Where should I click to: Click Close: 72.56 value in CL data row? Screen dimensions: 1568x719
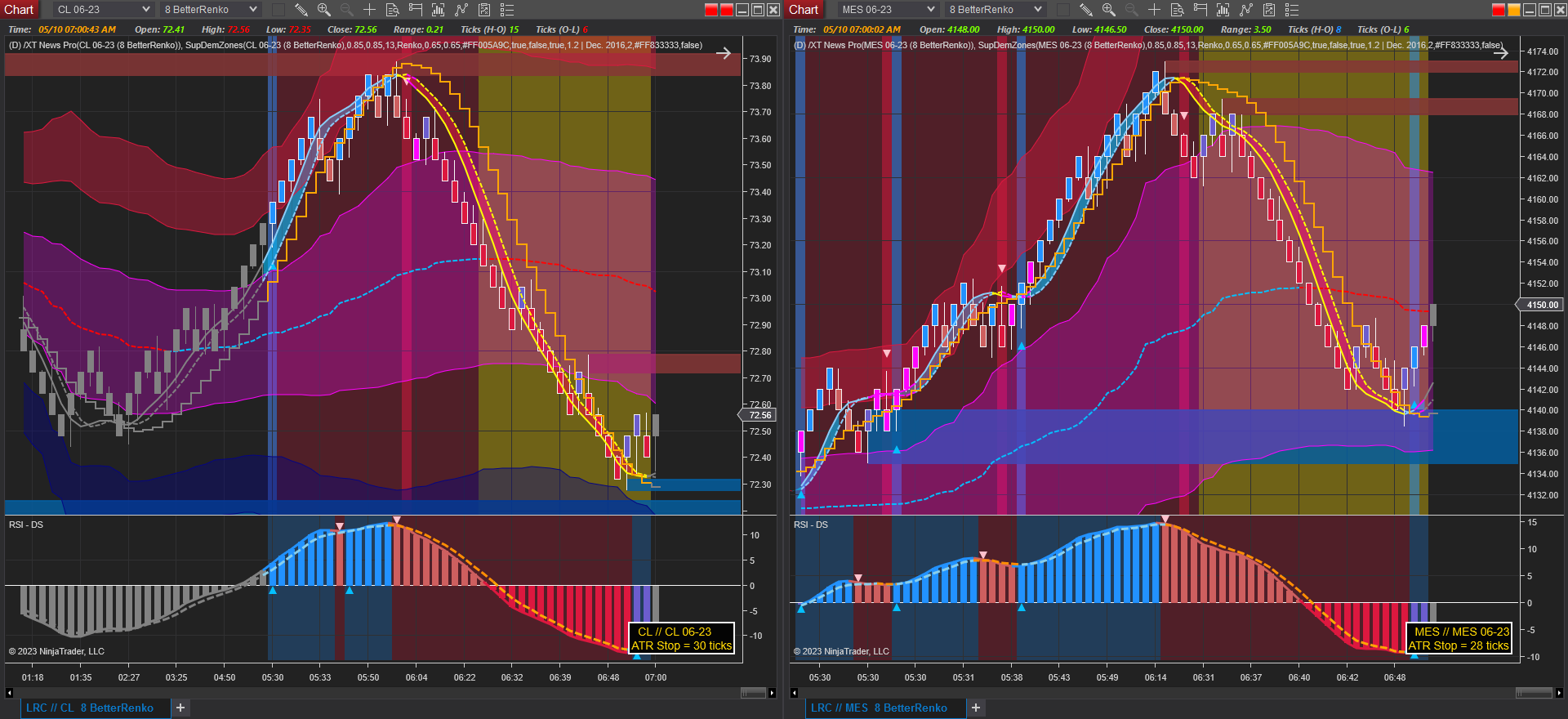pyautogui.click(x=352, y=29)
